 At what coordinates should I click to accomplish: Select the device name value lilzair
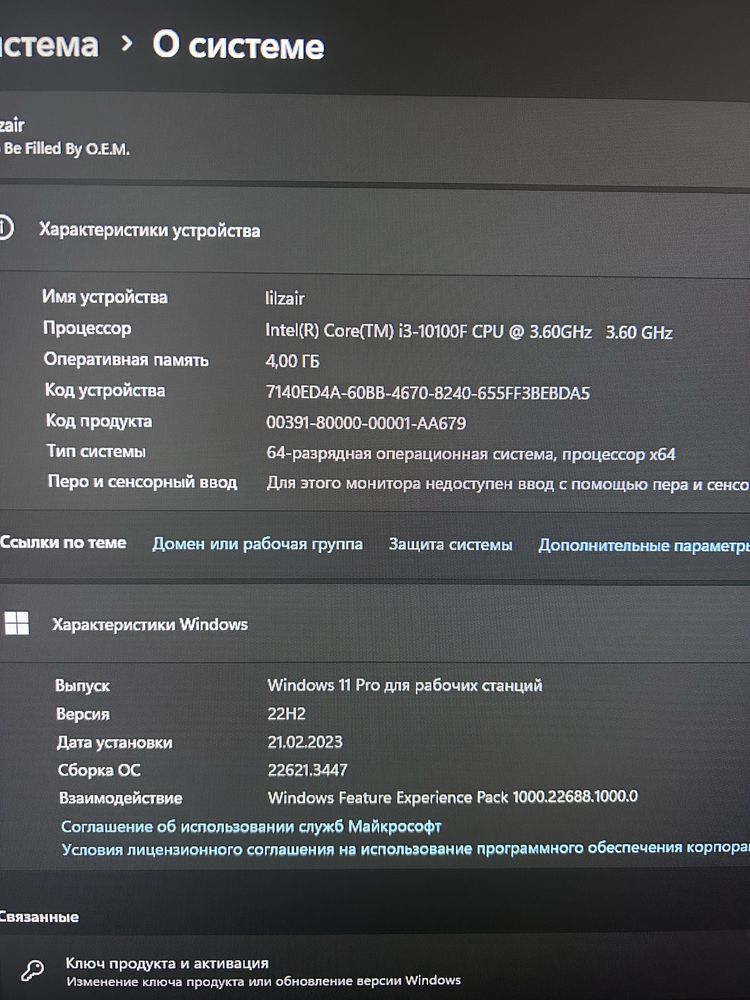(284, 298)
